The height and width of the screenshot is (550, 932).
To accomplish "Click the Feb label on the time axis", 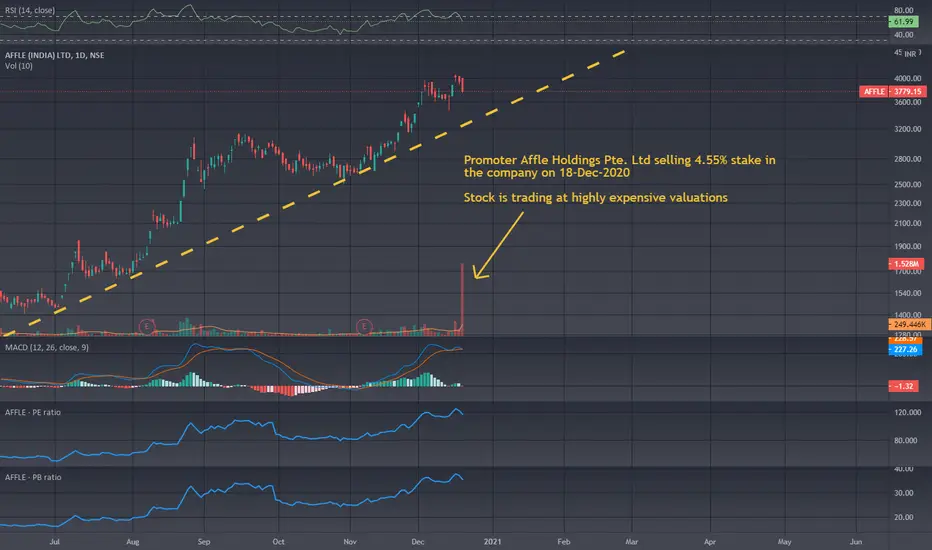I will [x=563, y=542].
